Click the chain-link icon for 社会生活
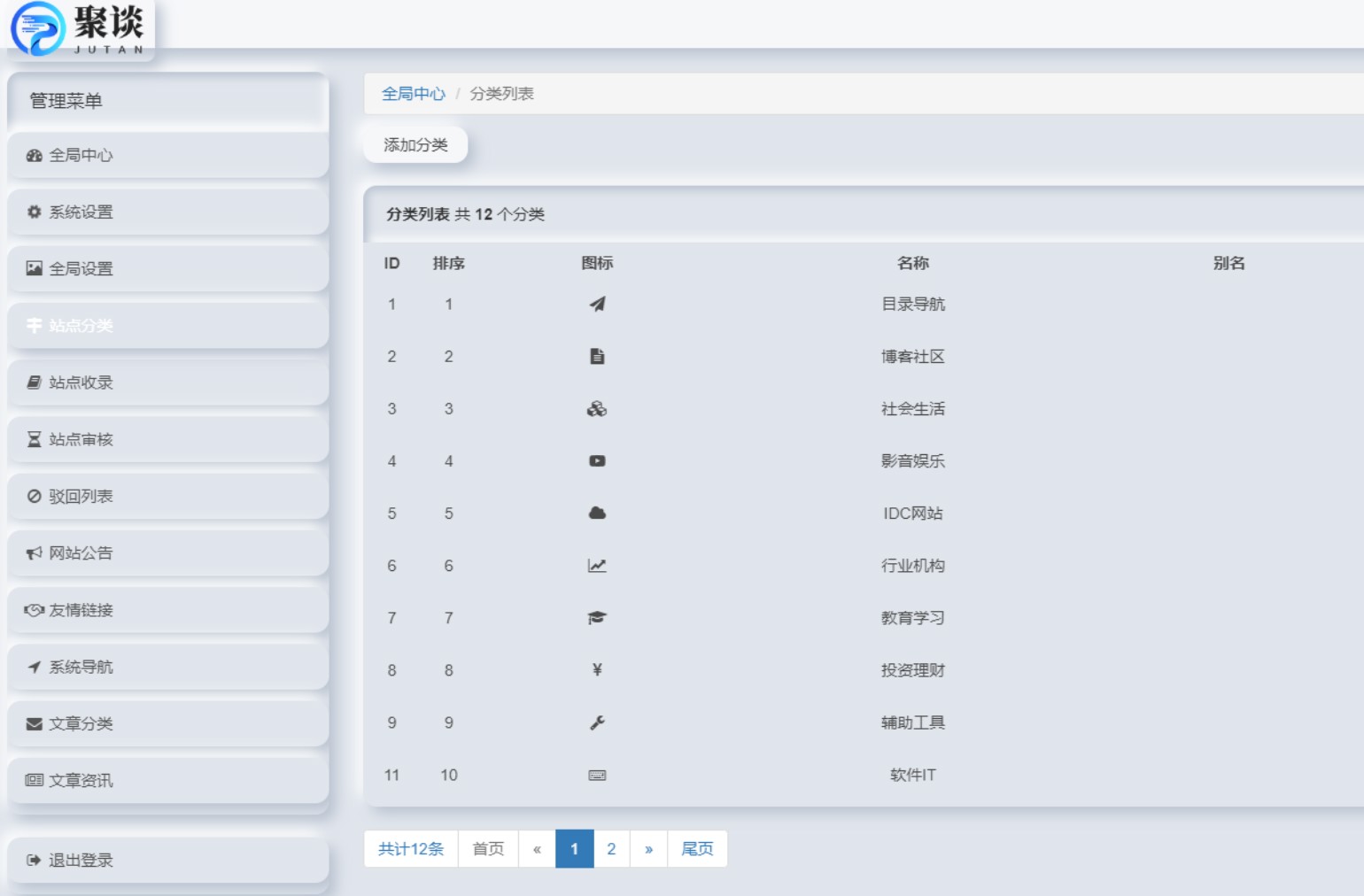This screenshot has height=896, width=1364. 598,408
